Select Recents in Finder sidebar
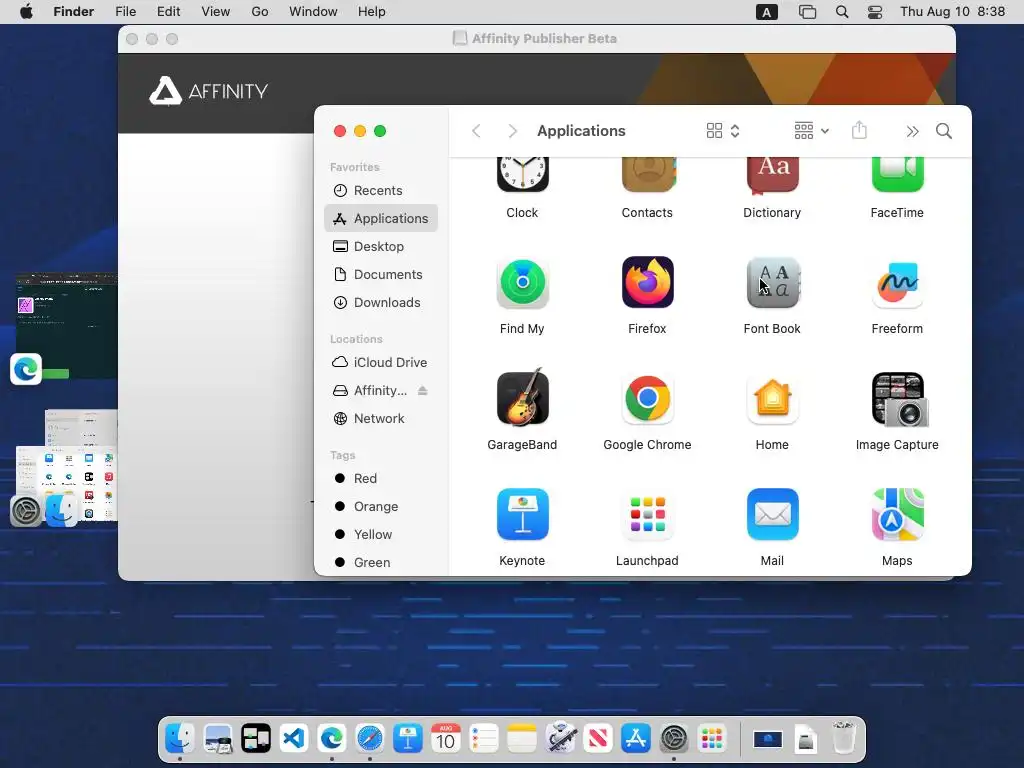 (x=381, y=191)
